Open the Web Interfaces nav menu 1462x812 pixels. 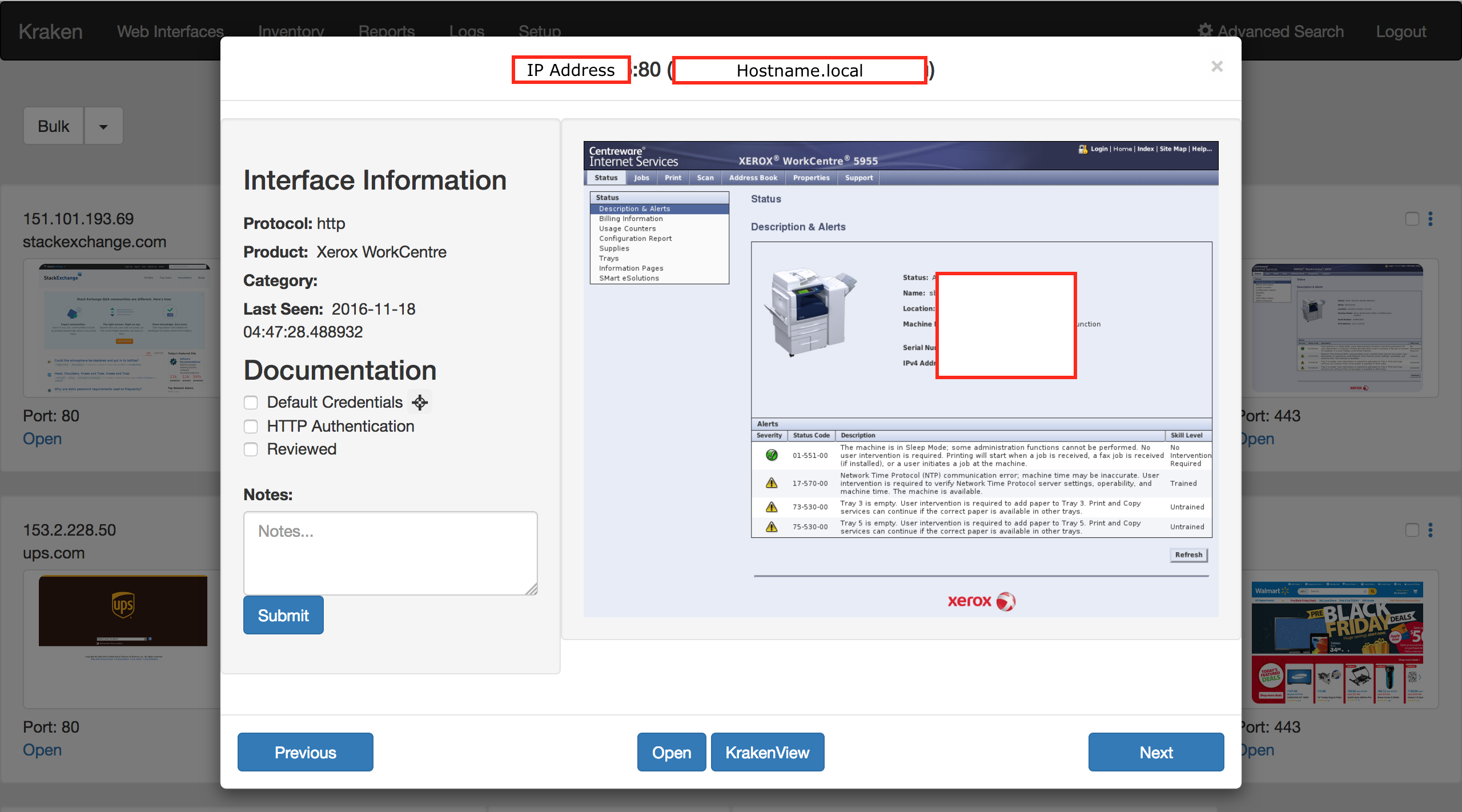pos(170,31)
